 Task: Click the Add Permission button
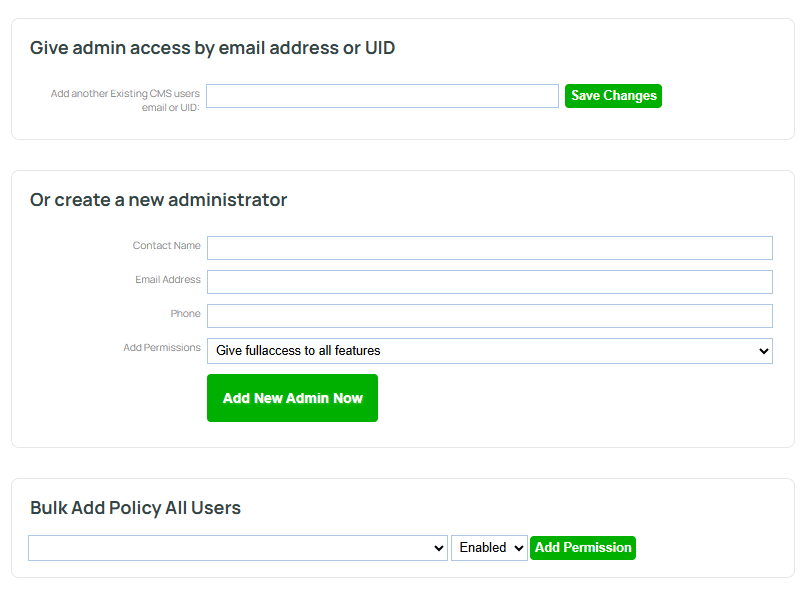583,548
